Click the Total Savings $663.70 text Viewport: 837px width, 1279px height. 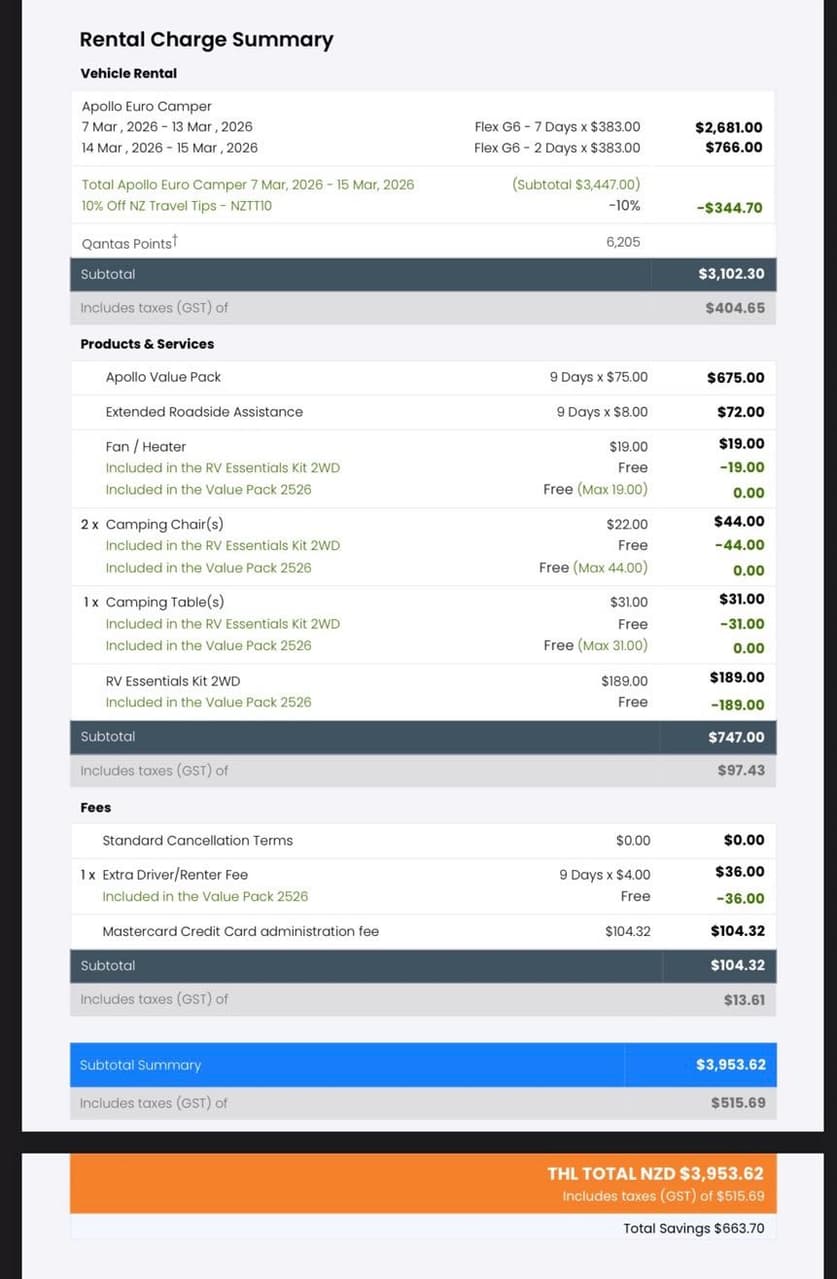(x=693, y=1228)
